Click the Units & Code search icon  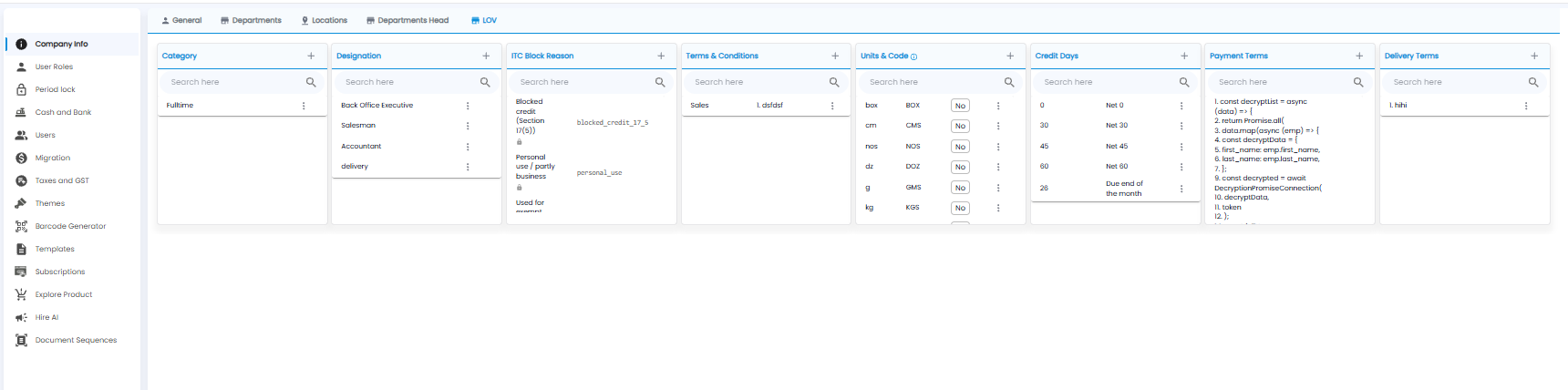[1009, 82]
